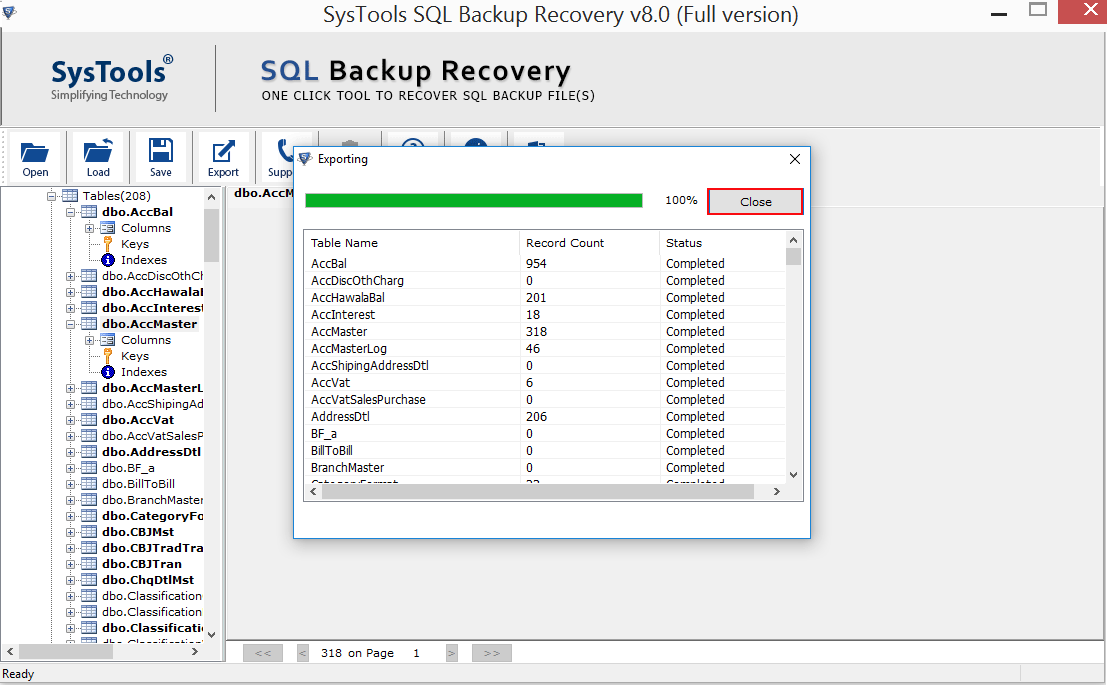Expand the dbo.AccDiscOthCh table node
Image resolution: width=1107 pixels, height=685 pixels.
[x=70, y=276]
